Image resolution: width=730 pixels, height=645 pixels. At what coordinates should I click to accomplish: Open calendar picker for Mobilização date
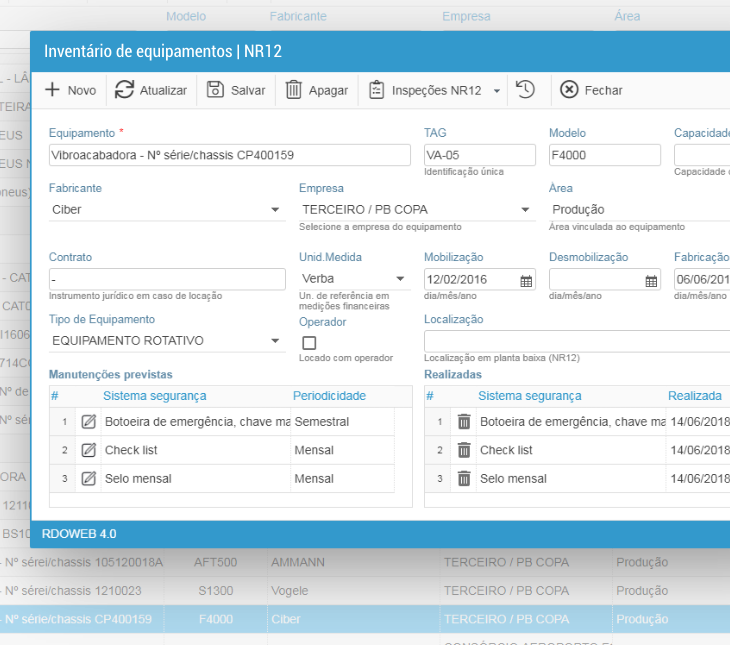(526, 281)
